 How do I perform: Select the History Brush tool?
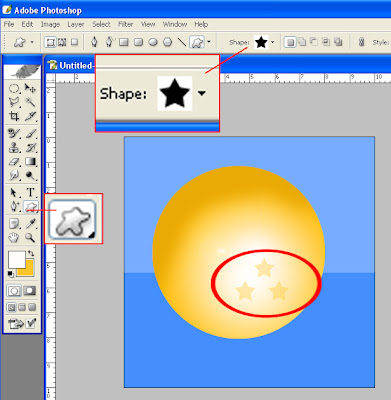(x=30, y=148)
